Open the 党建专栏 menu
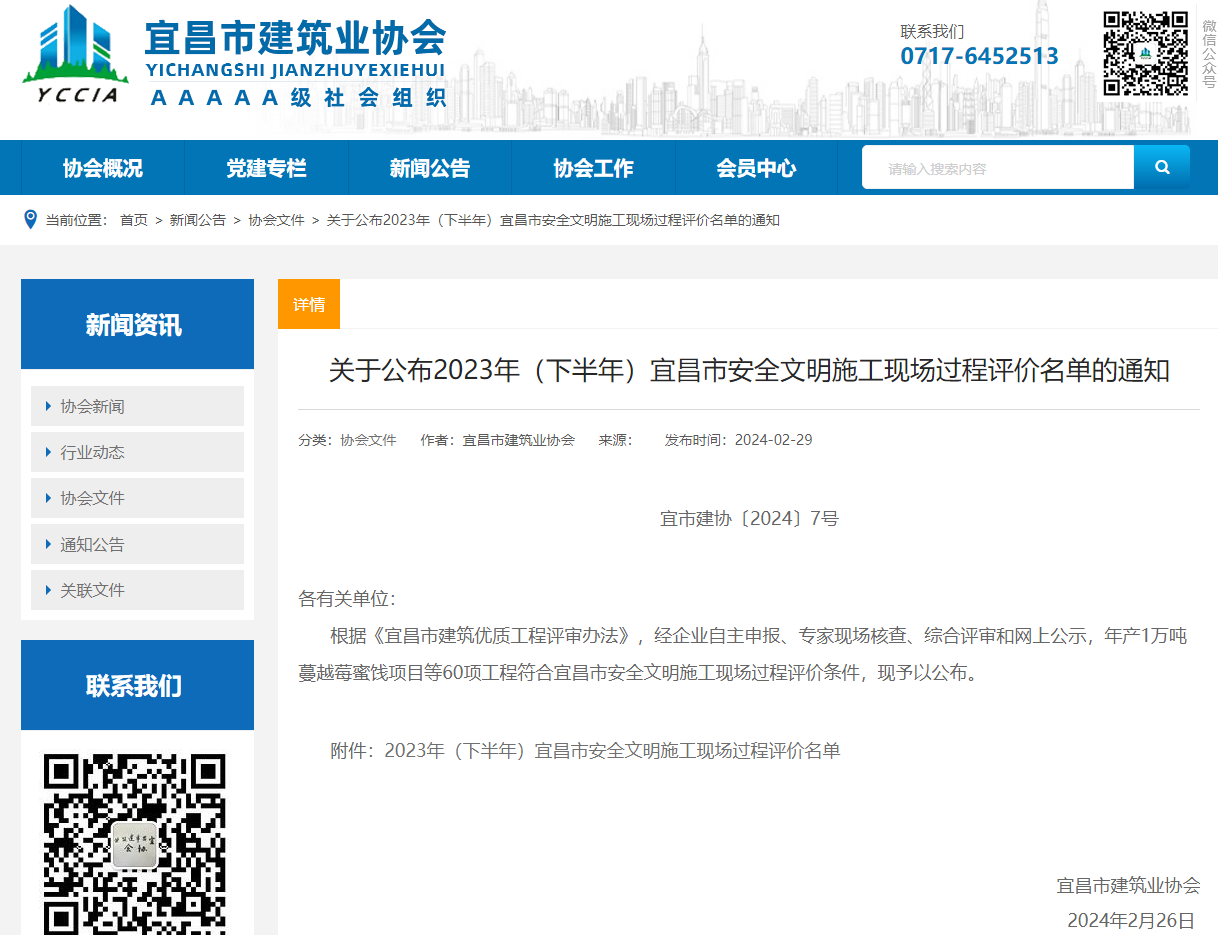Screen dimensions: 1218x935 click(x=266, y=168)
